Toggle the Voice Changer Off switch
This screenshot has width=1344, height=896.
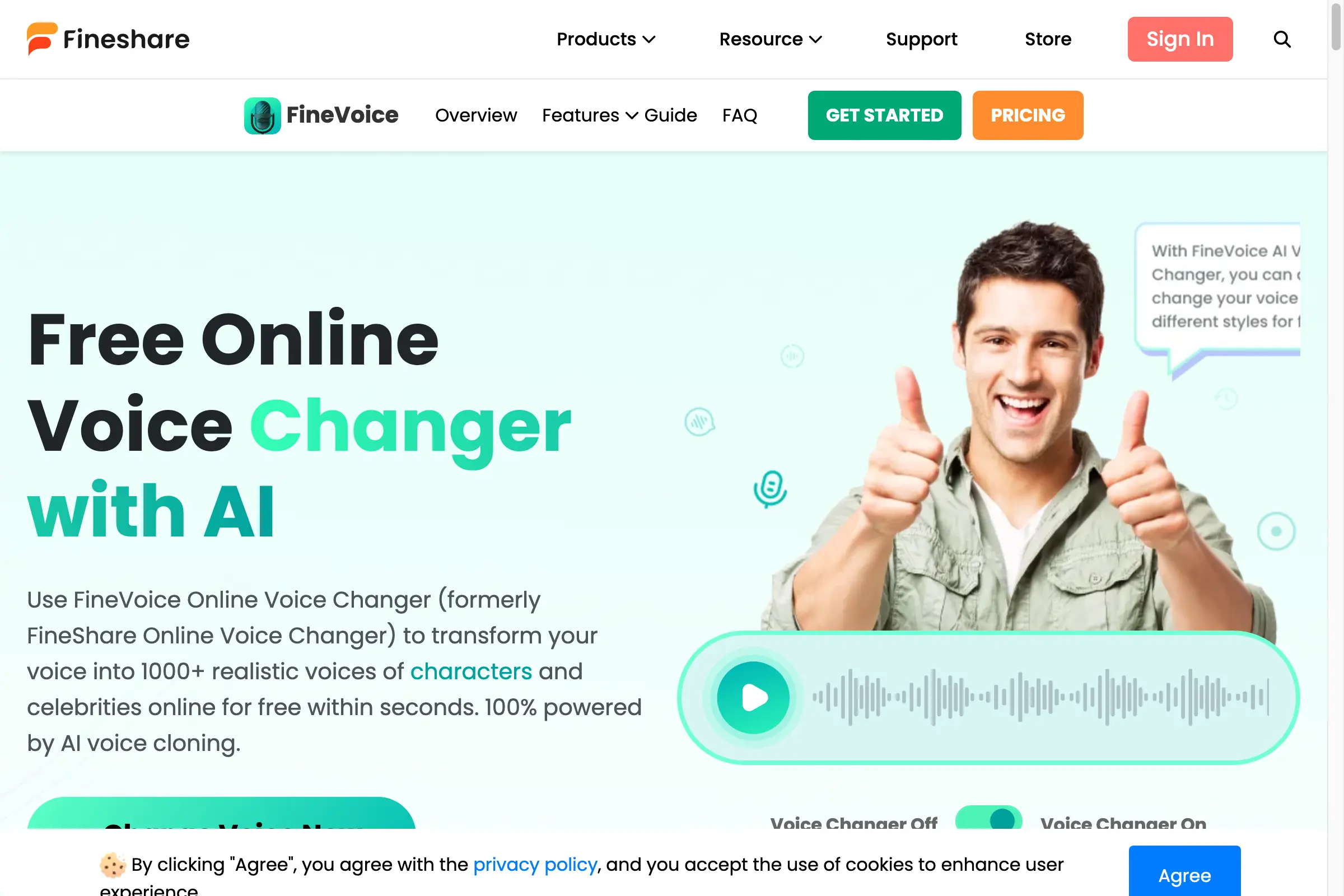989,823
